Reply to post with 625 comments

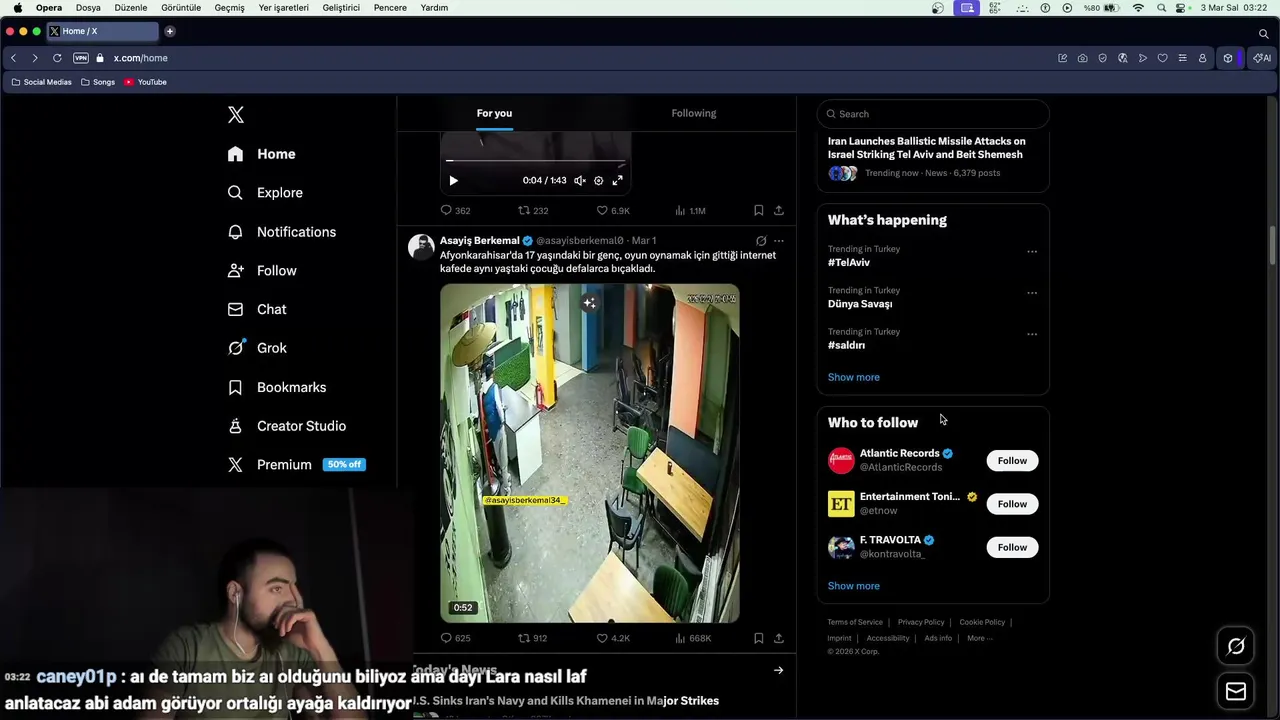pos(455,638)
